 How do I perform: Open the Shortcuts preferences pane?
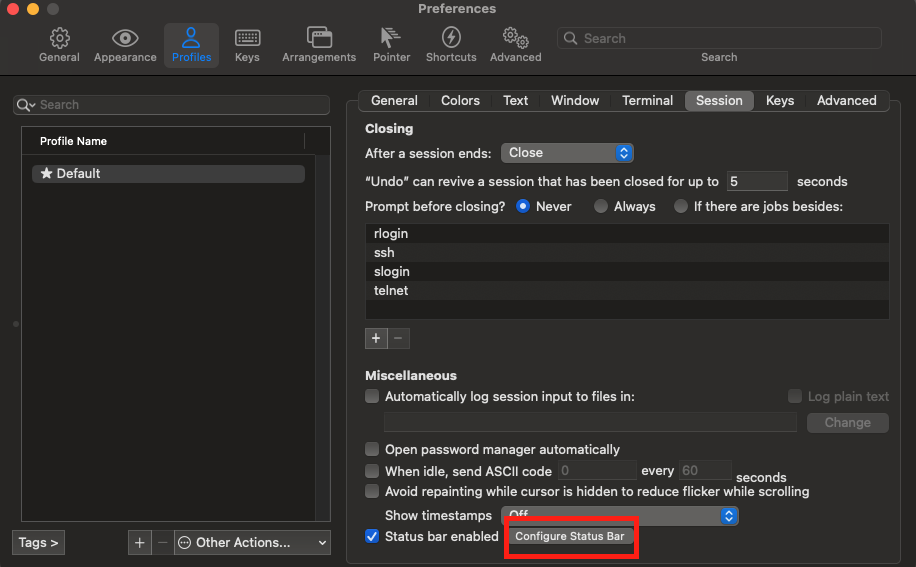(451, 45)
